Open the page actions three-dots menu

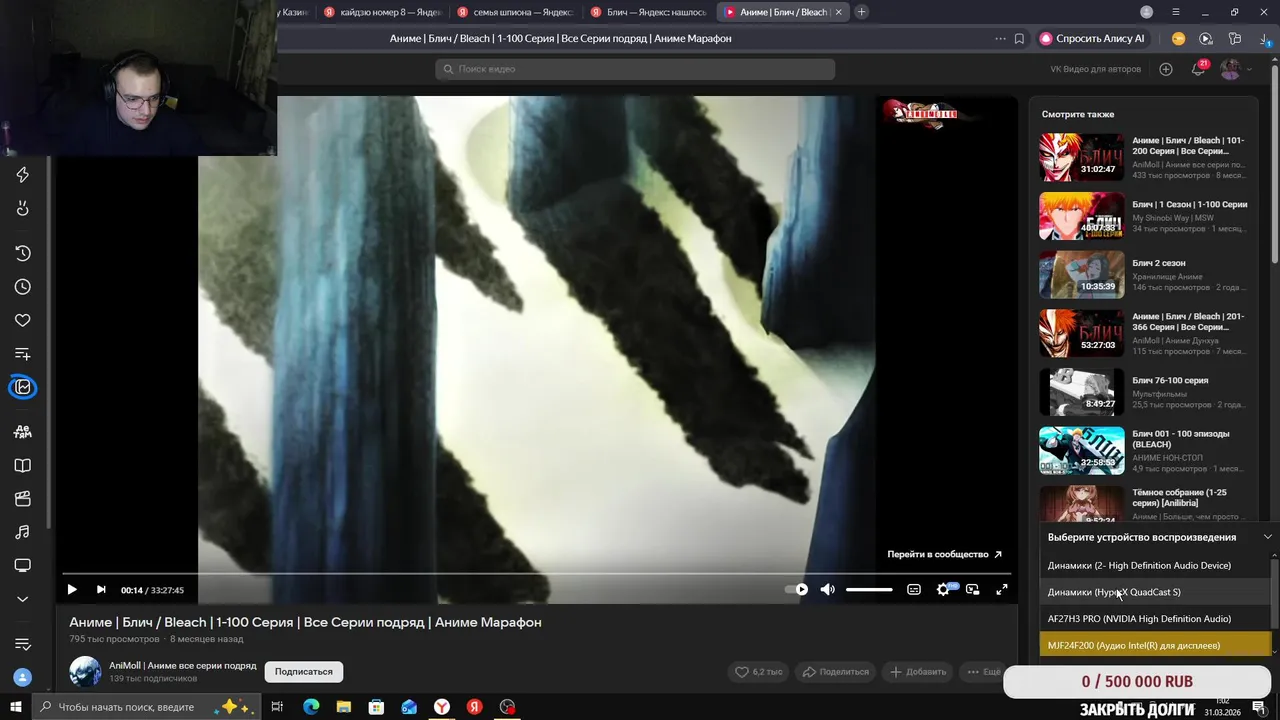point(1000,39)
